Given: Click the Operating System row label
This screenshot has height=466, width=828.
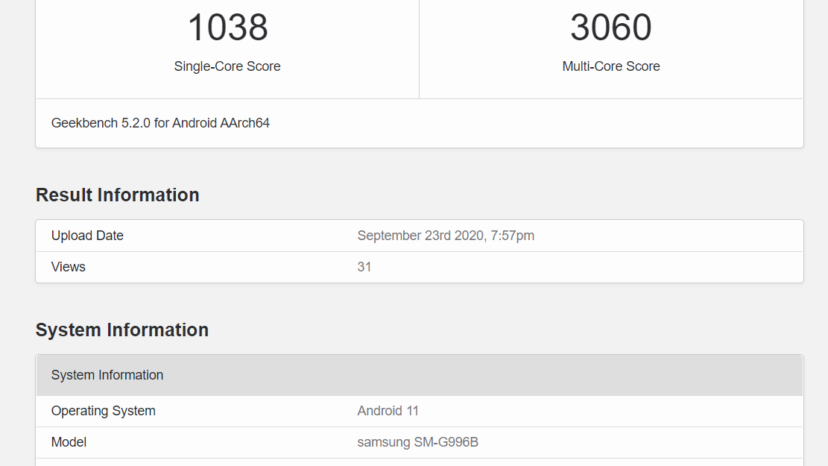Looking at the screenshot, I should pyautogui.click(x=103, y=411).
